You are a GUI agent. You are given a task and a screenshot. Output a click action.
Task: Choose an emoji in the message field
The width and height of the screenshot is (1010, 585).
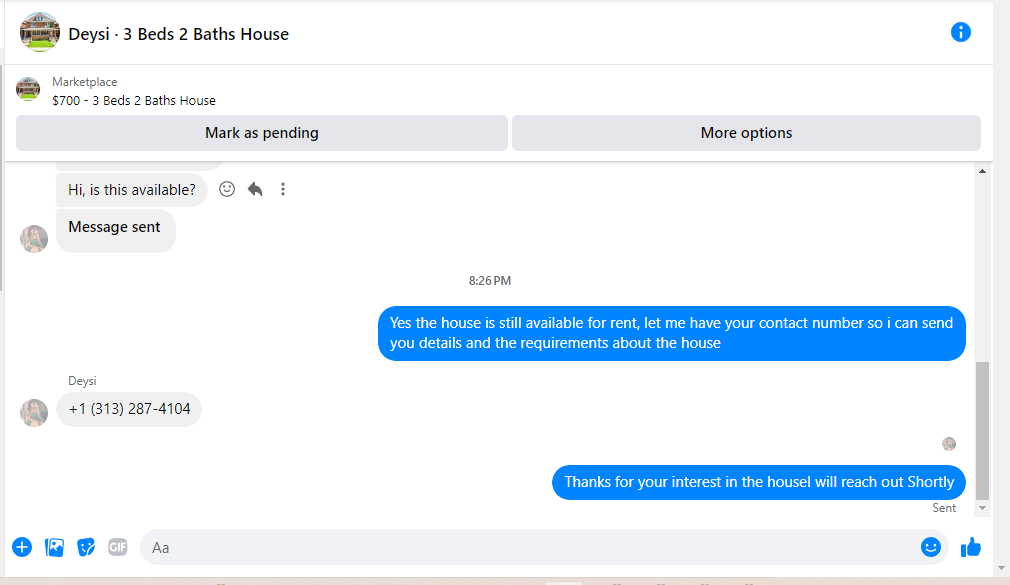click(x=931, y=547)
